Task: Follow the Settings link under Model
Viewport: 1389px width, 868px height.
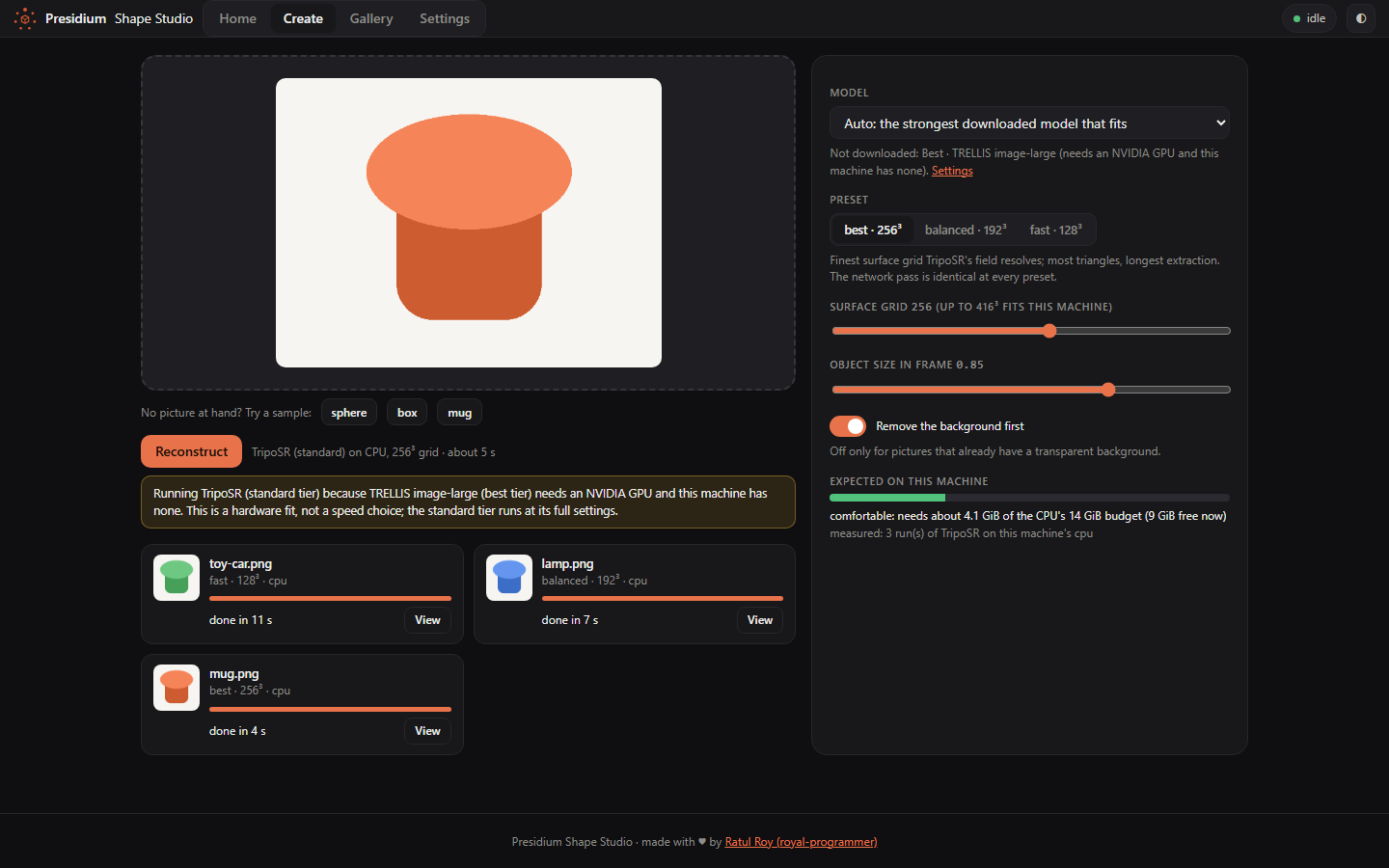Action: (952, 171)
